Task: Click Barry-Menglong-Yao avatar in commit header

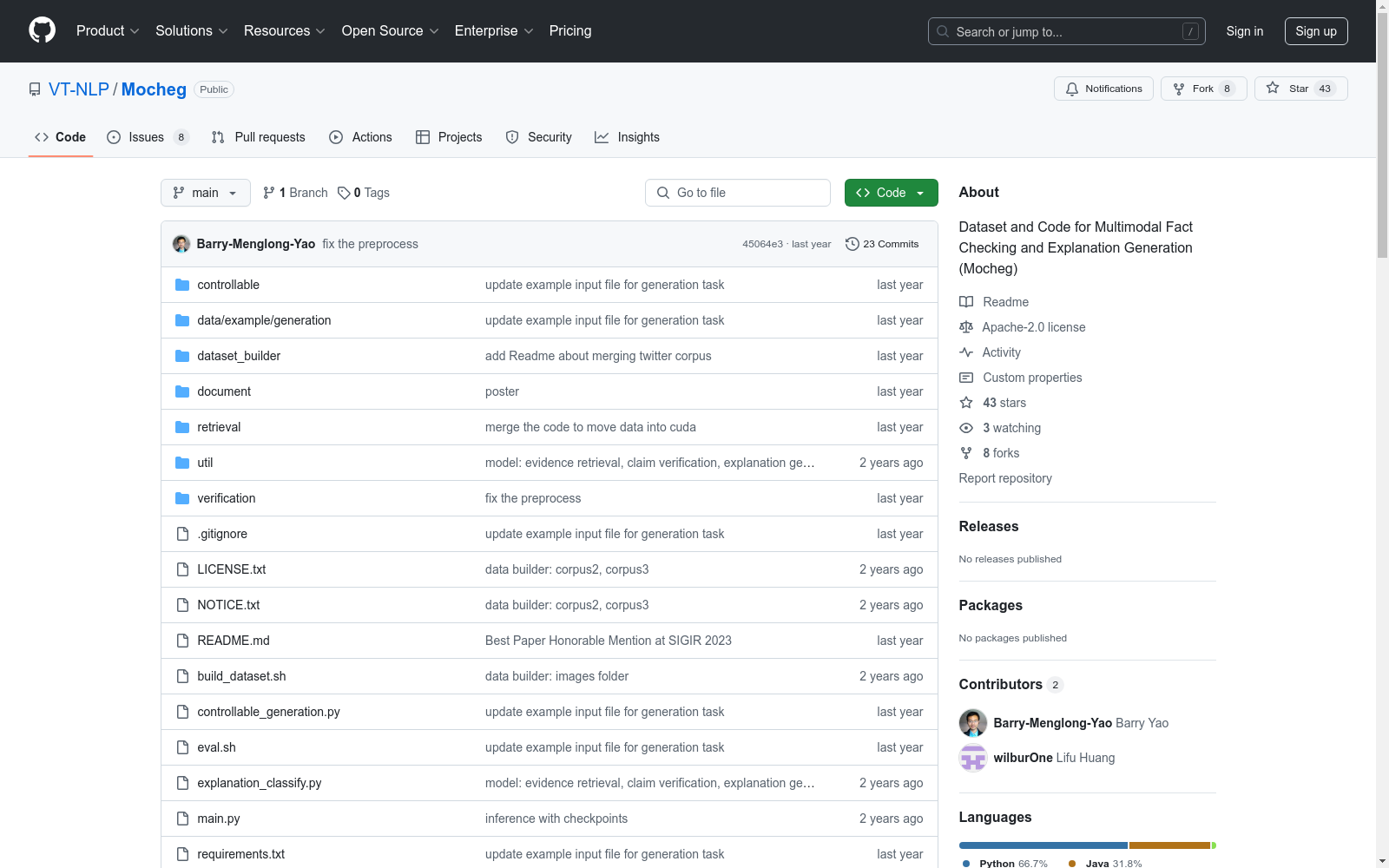Action: click(181, 244)
